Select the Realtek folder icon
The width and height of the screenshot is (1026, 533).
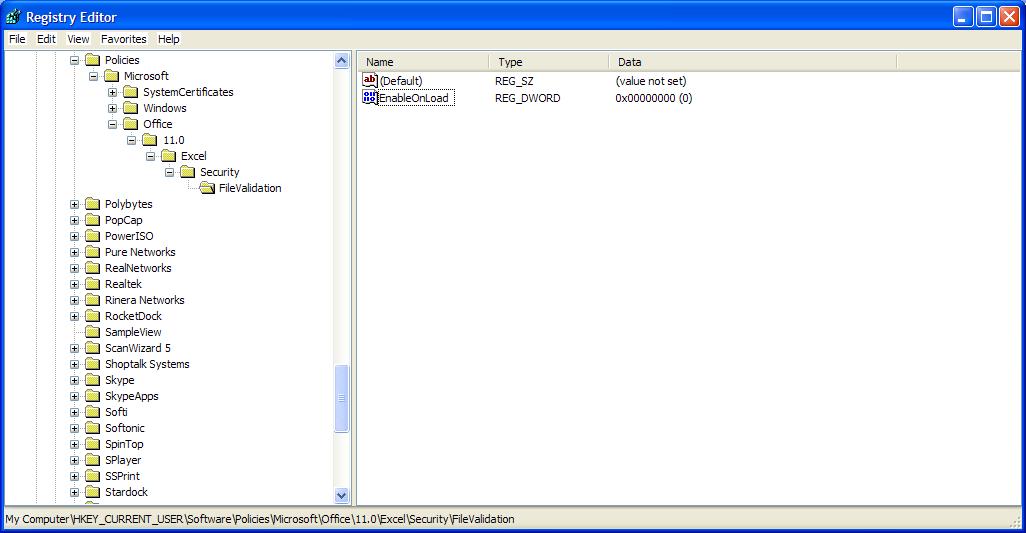tap(93, 284)
